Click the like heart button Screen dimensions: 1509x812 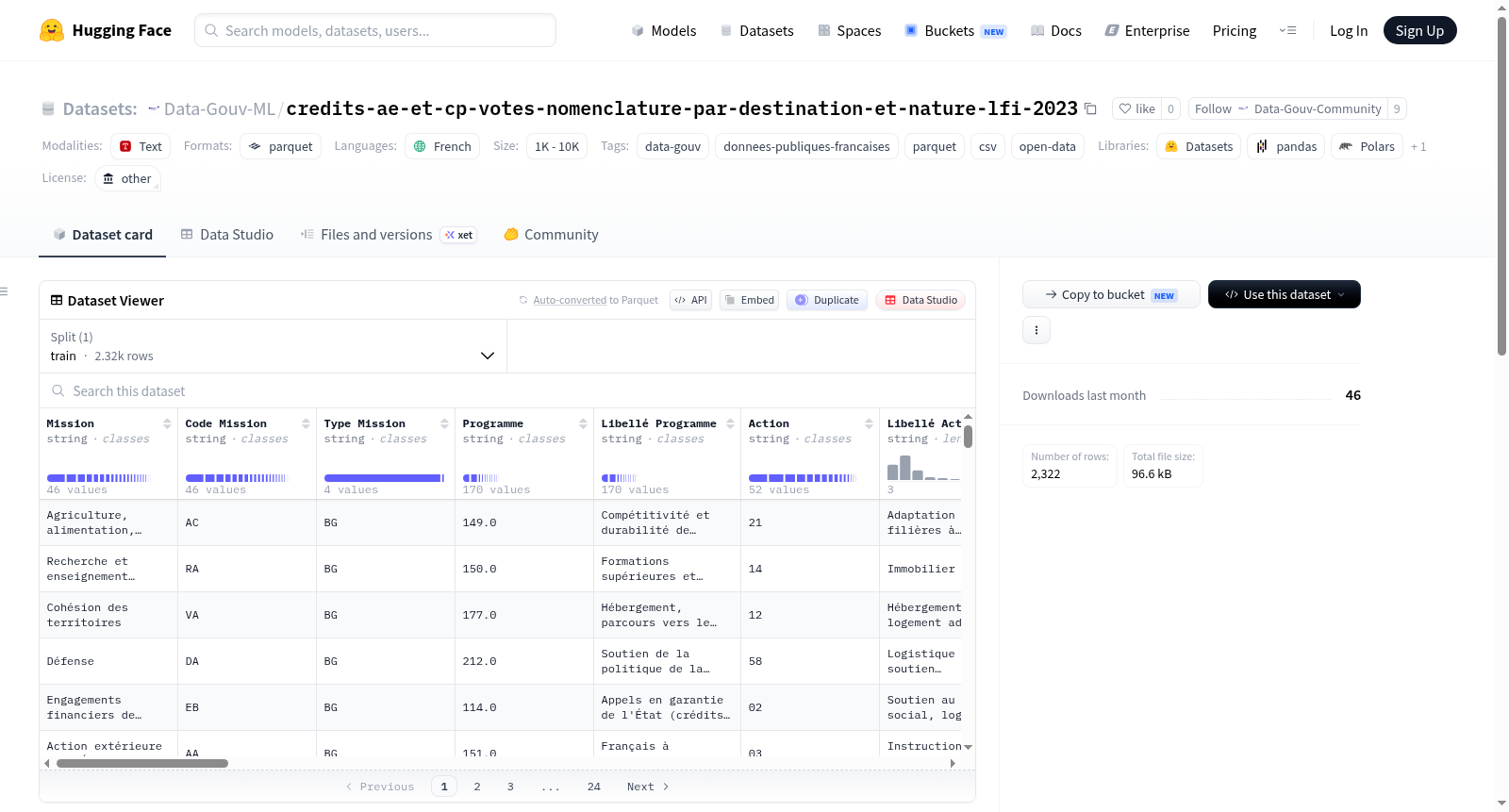pos(1136,108)
